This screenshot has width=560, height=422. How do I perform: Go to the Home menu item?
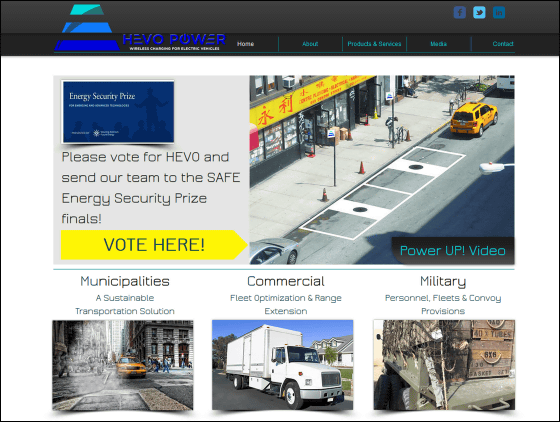(245, 44)
